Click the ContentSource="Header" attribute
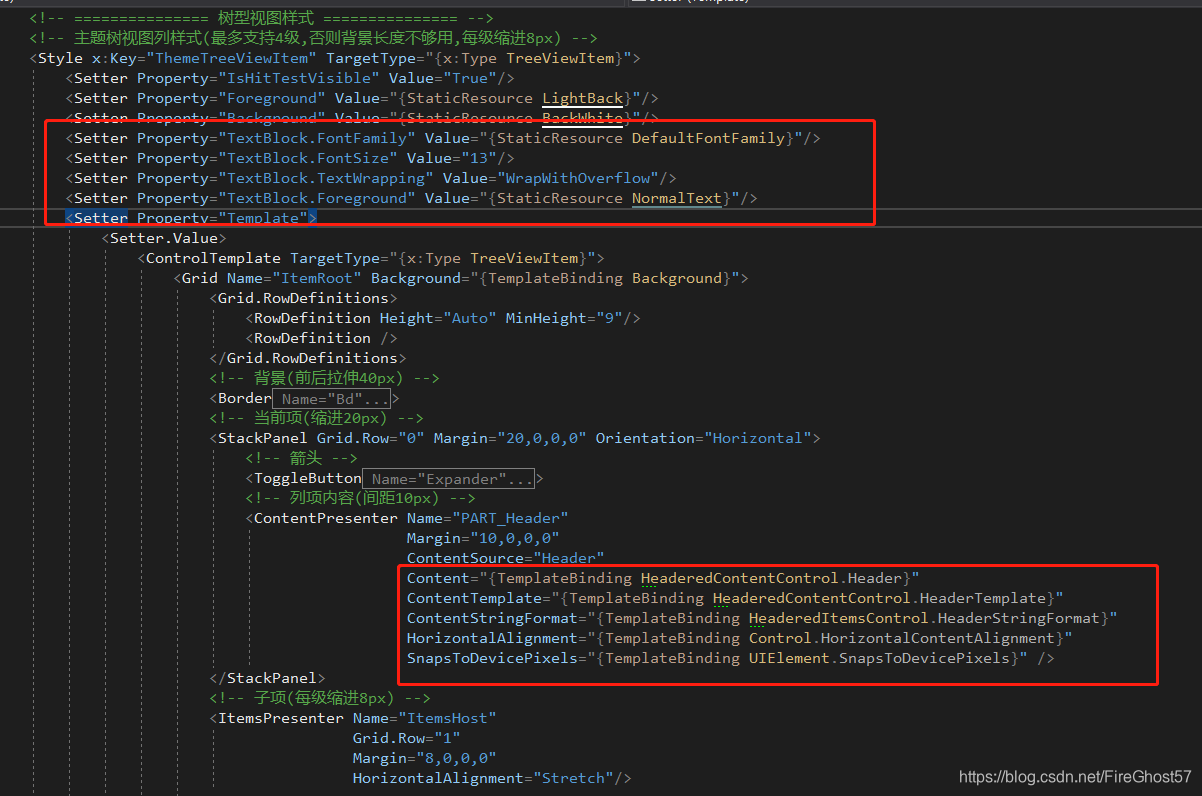 pos(505,558)
